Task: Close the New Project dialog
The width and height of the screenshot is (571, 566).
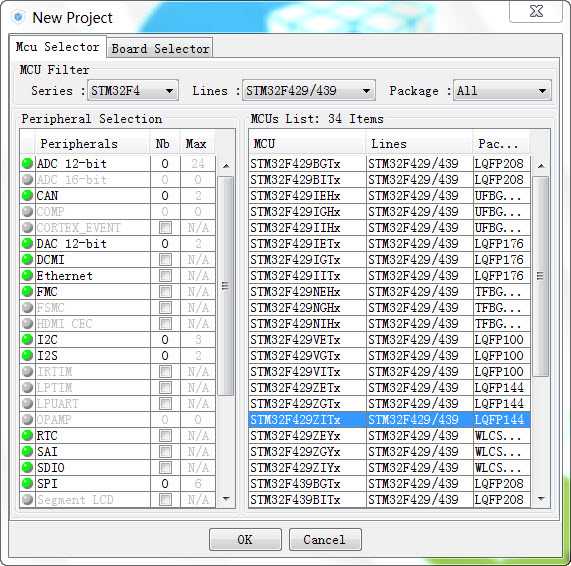Action: pos(536,11)
